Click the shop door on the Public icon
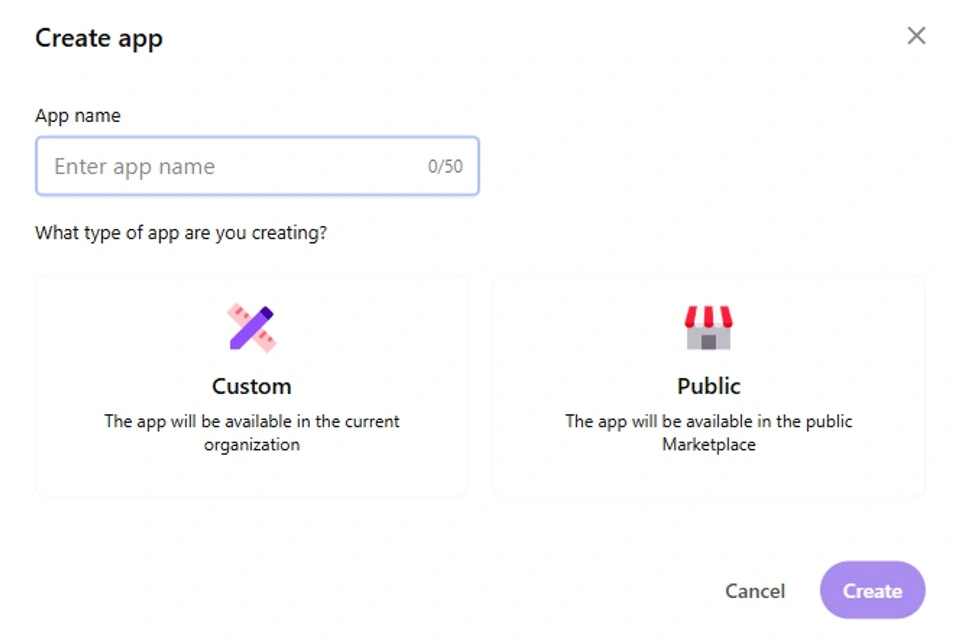The width and height of the screenshot is (960, 643). [x=708, y=345]
